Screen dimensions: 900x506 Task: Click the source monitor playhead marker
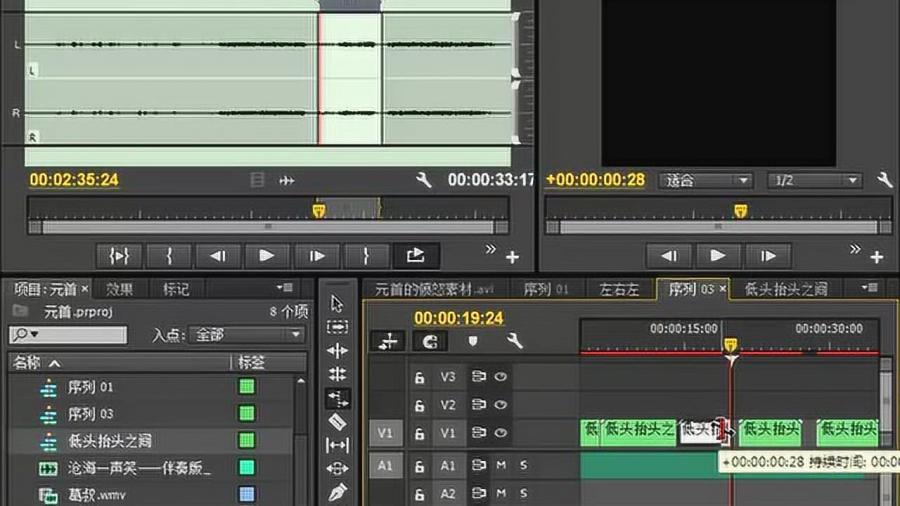319,211
